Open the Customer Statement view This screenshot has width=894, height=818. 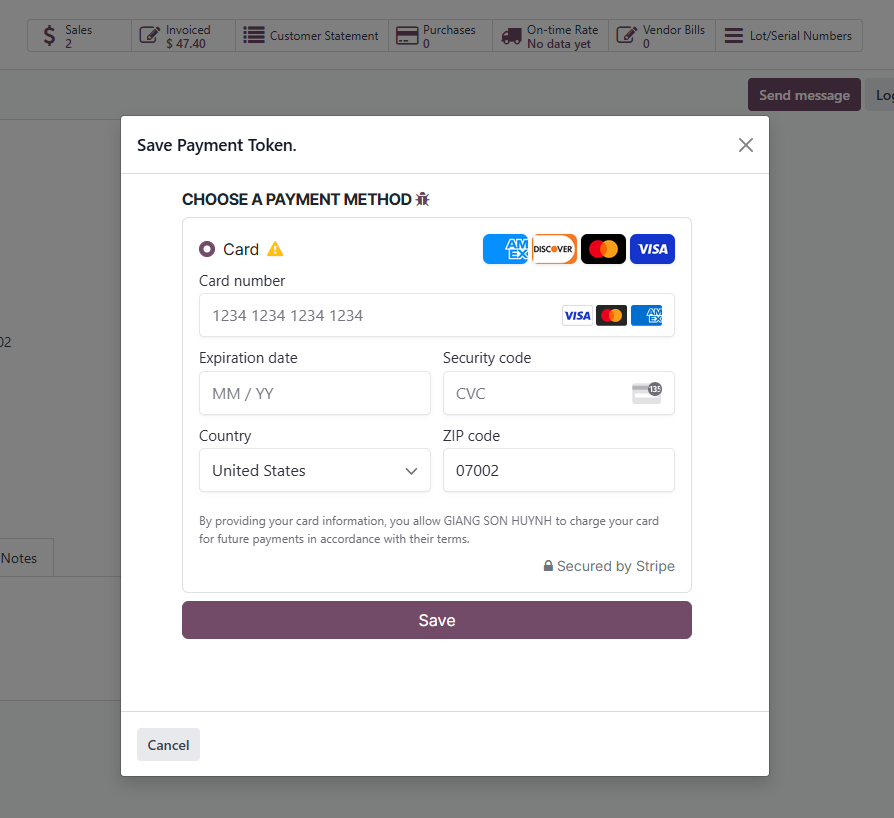(x=312, y=35)
